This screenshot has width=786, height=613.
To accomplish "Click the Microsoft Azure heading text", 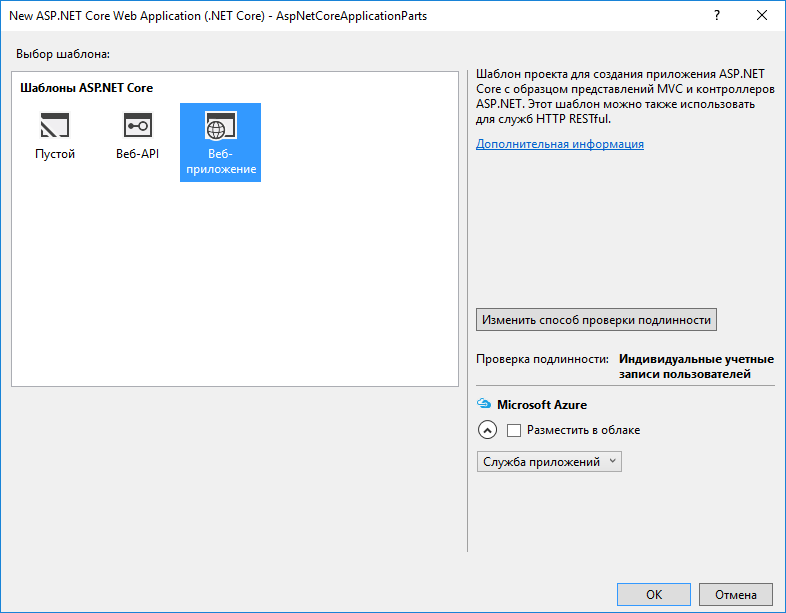I will [542, 404].
